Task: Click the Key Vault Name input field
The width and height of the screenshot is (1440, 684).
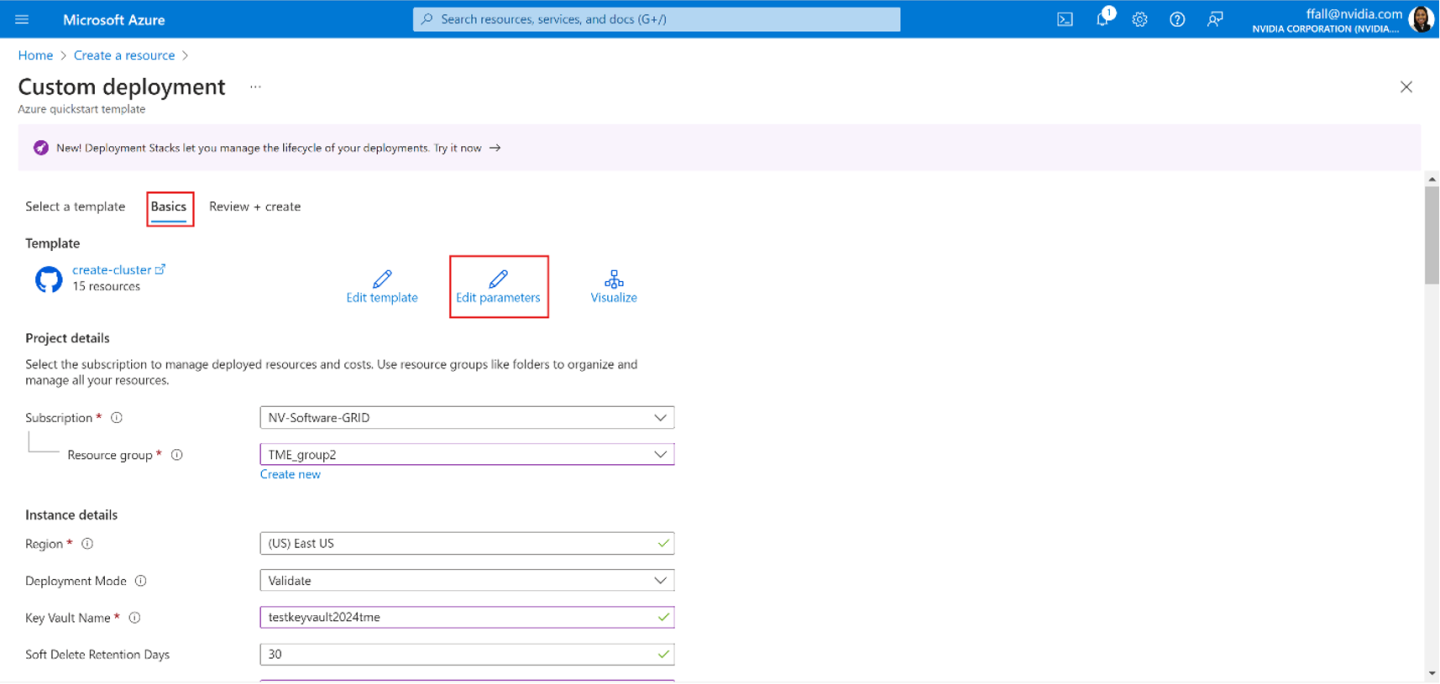Action: [x=455, y=618]
